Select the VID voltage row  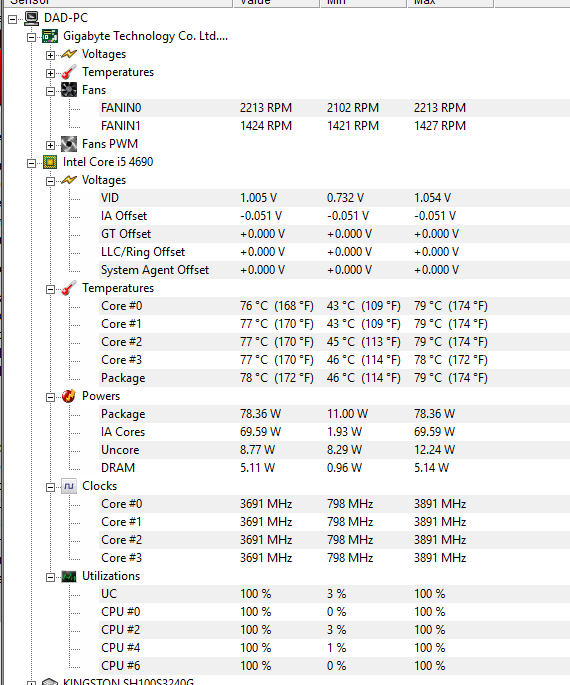point(334,198)
